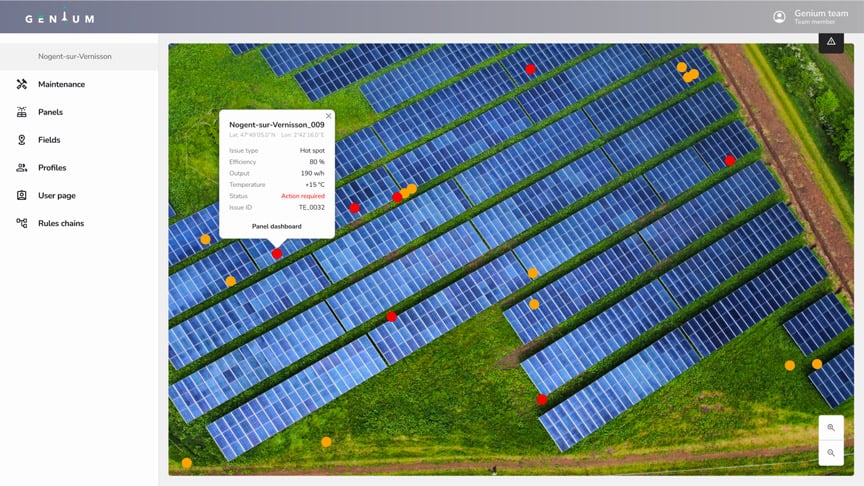Click the solar Panels icon in sidebar

pyautogui.click(x=22, y=112)
